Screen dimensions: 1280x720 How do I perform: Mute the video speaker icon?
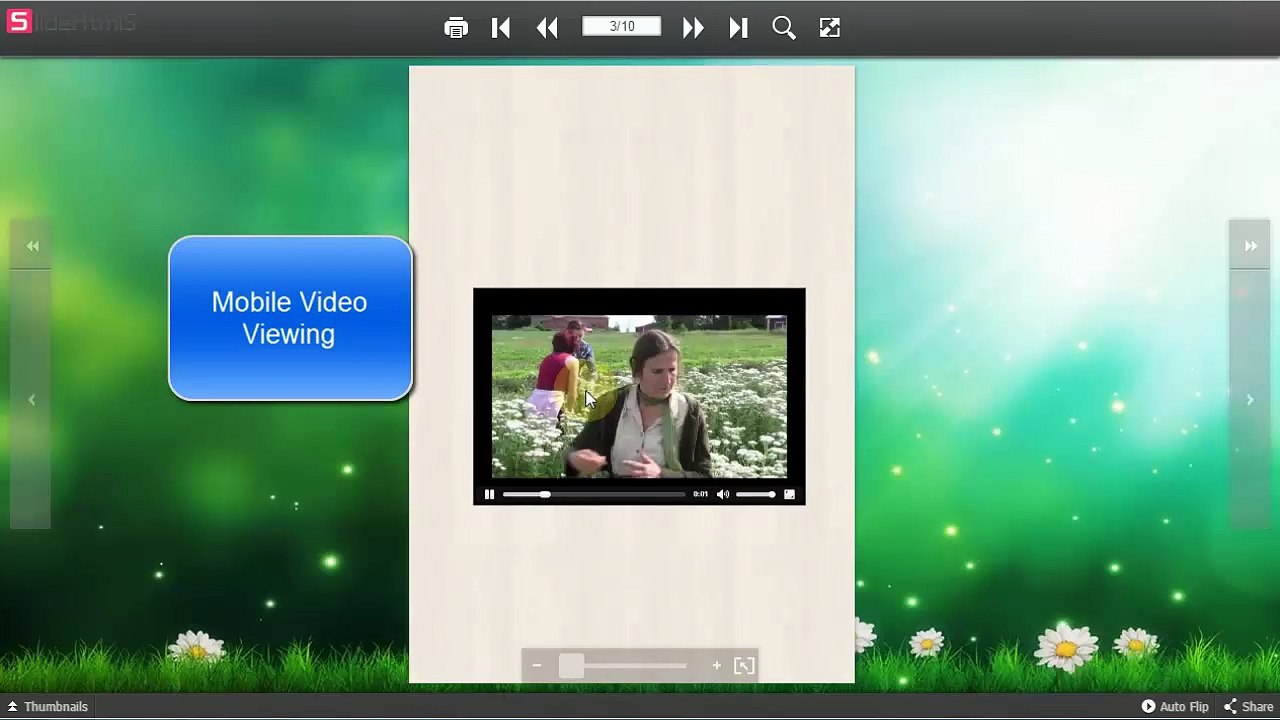pyautogui.click(x=723, y=494)
